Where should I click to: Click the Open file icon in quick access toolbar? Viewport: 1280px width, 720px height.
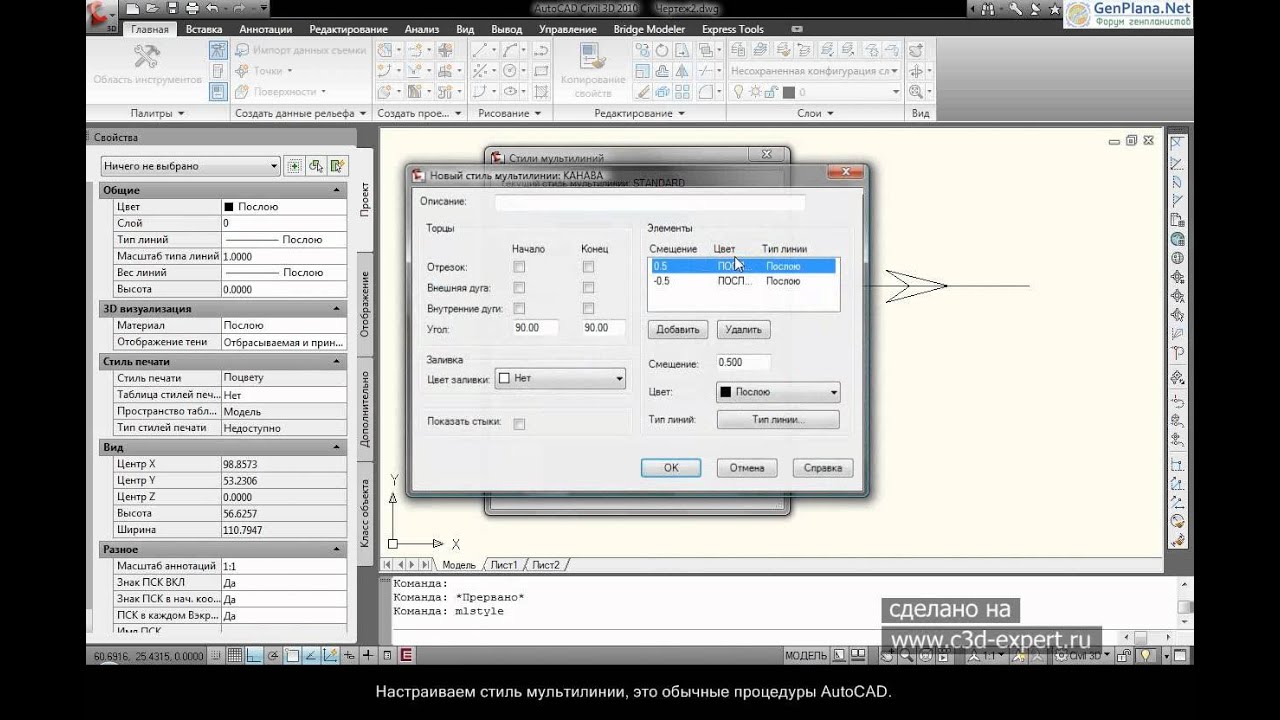point(152,9)
